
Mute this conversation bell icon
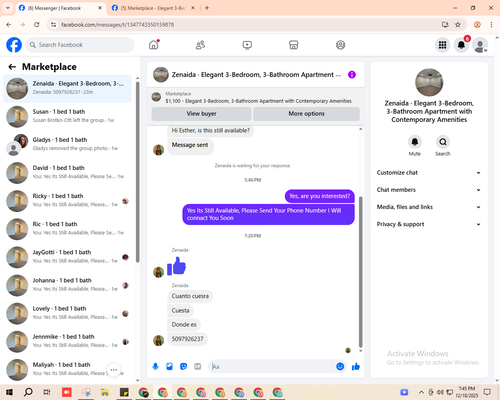pyautogui.click(x=415, y=142)
